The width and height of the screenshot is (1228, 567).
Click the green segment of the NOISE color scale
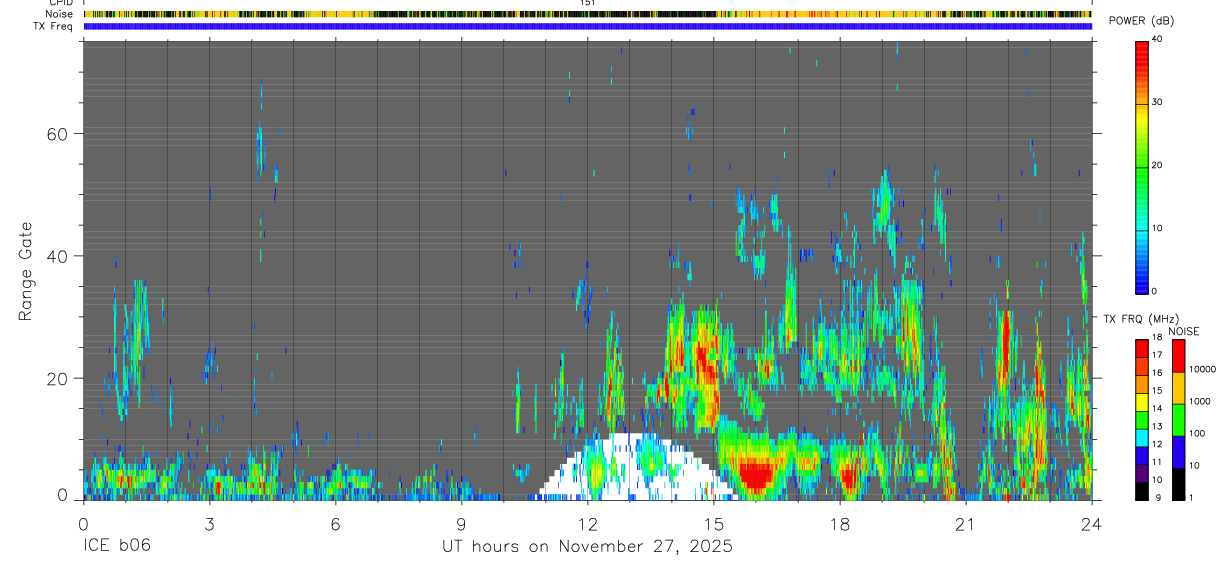click(x=1178, y=420)
